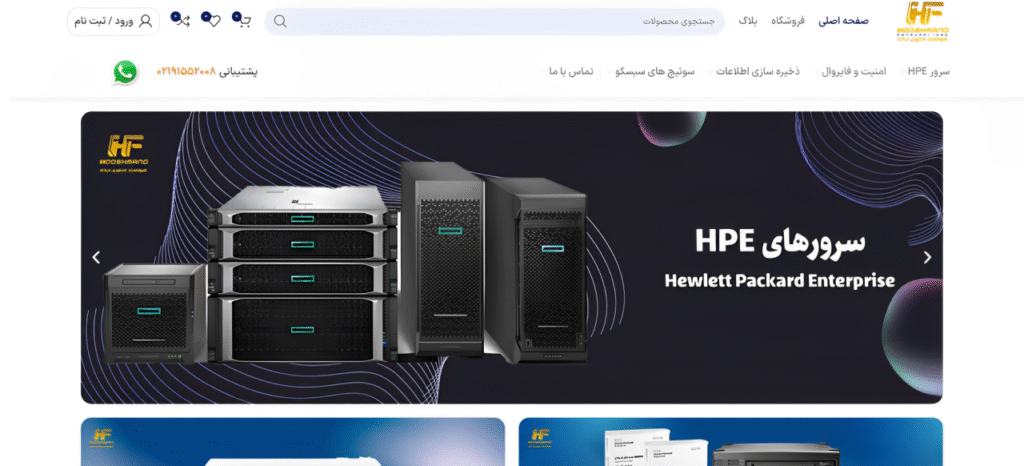Viewport: 1024px width, 466px height.
Task: Open the lower left promotional banner
Action: click(293, 442)
